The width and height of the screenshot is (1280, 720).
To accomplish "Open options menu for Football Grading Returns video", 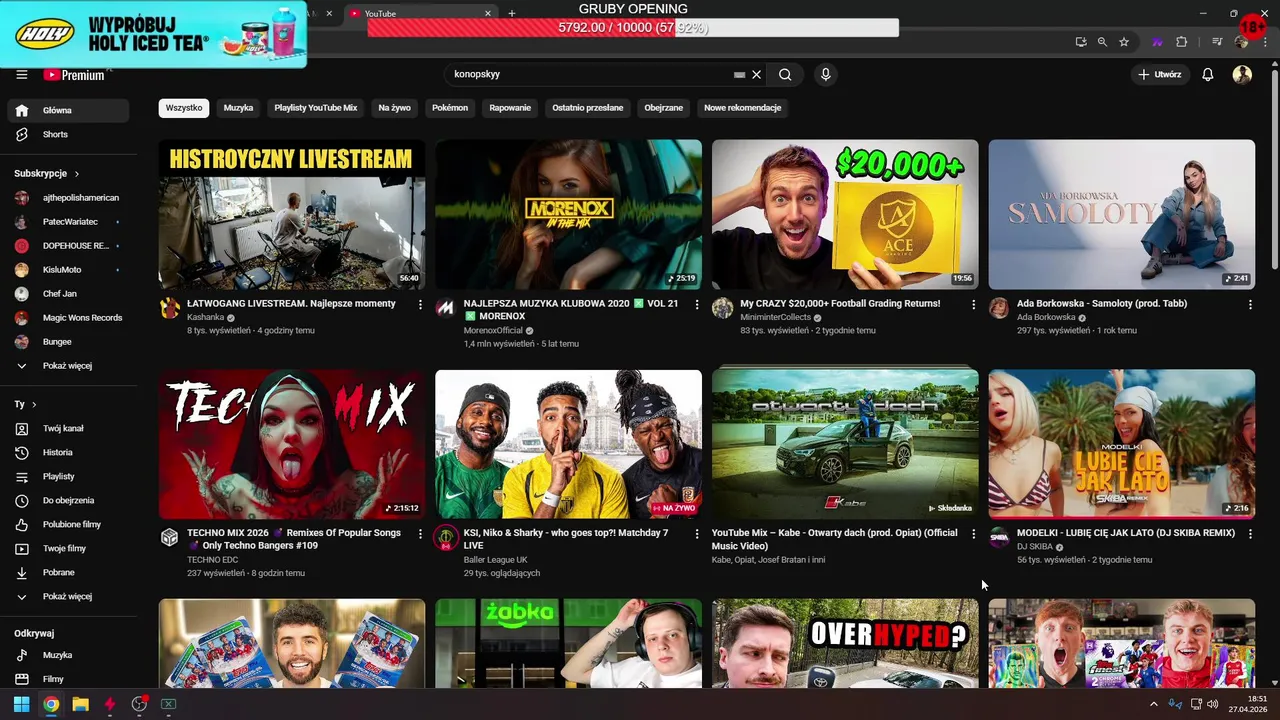I will click(974, 305).
